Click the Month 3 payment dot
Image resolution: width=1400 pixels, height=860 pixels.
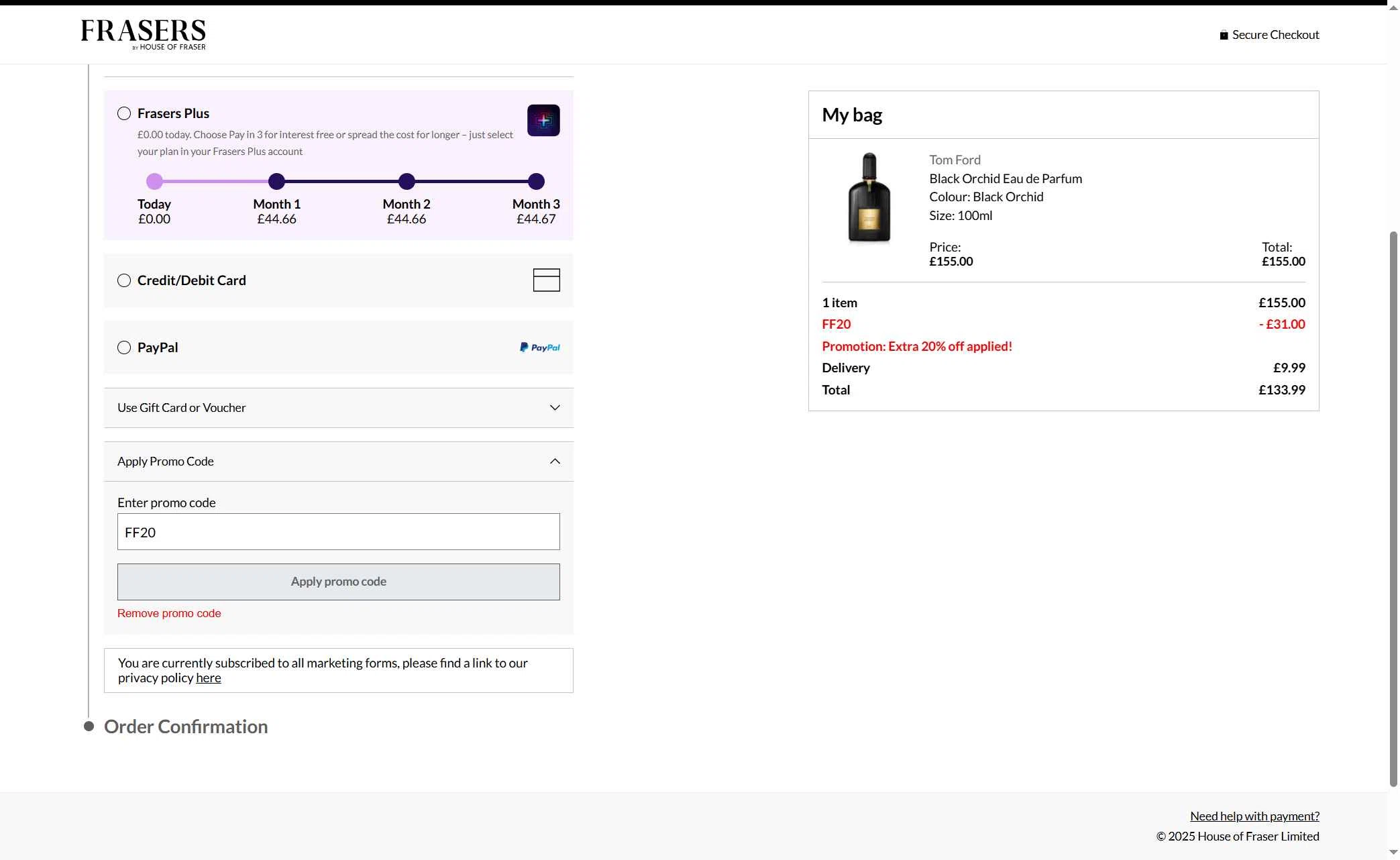pos(535,181)
